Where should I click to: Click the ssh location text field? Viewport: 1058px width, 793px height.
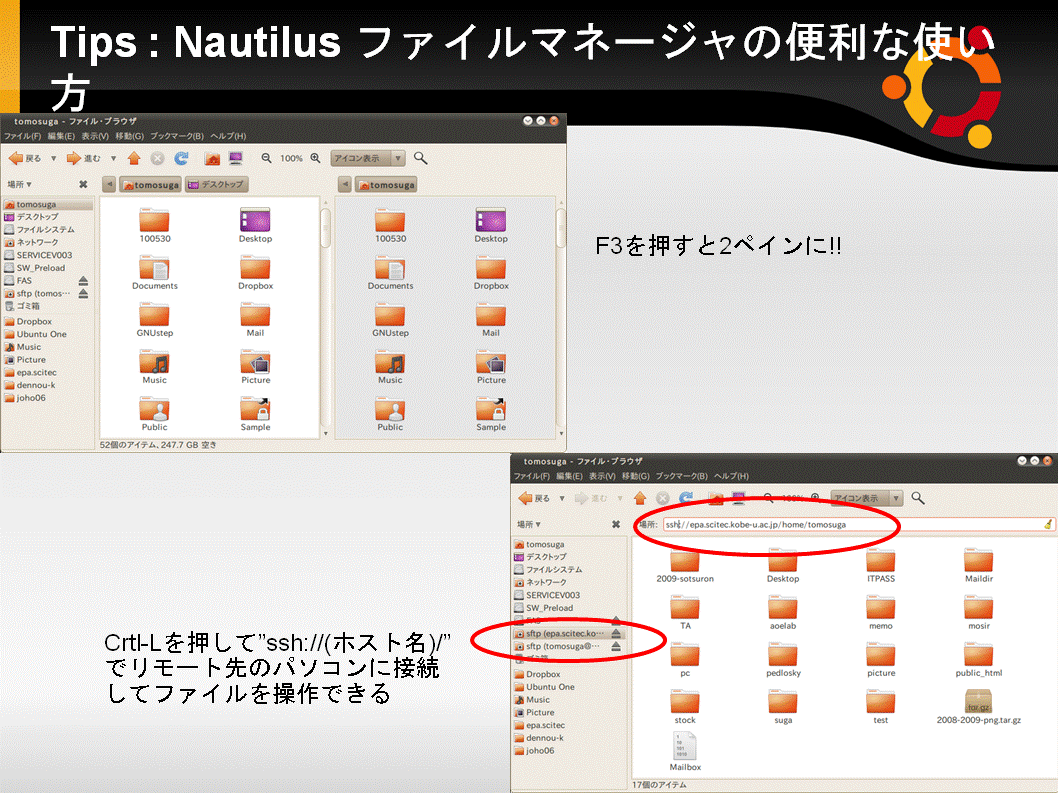[x=850, y=524]
